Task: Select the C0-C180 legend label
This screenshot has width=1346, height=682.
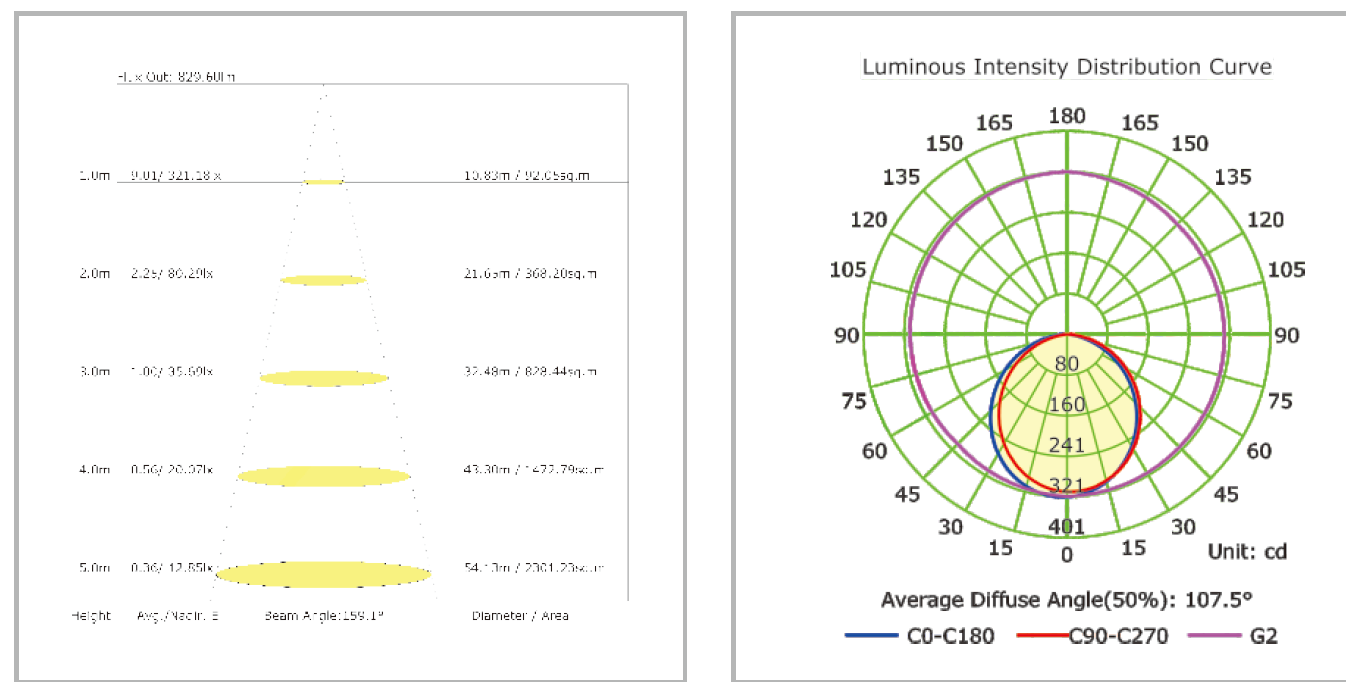Action: coord(950,636)
